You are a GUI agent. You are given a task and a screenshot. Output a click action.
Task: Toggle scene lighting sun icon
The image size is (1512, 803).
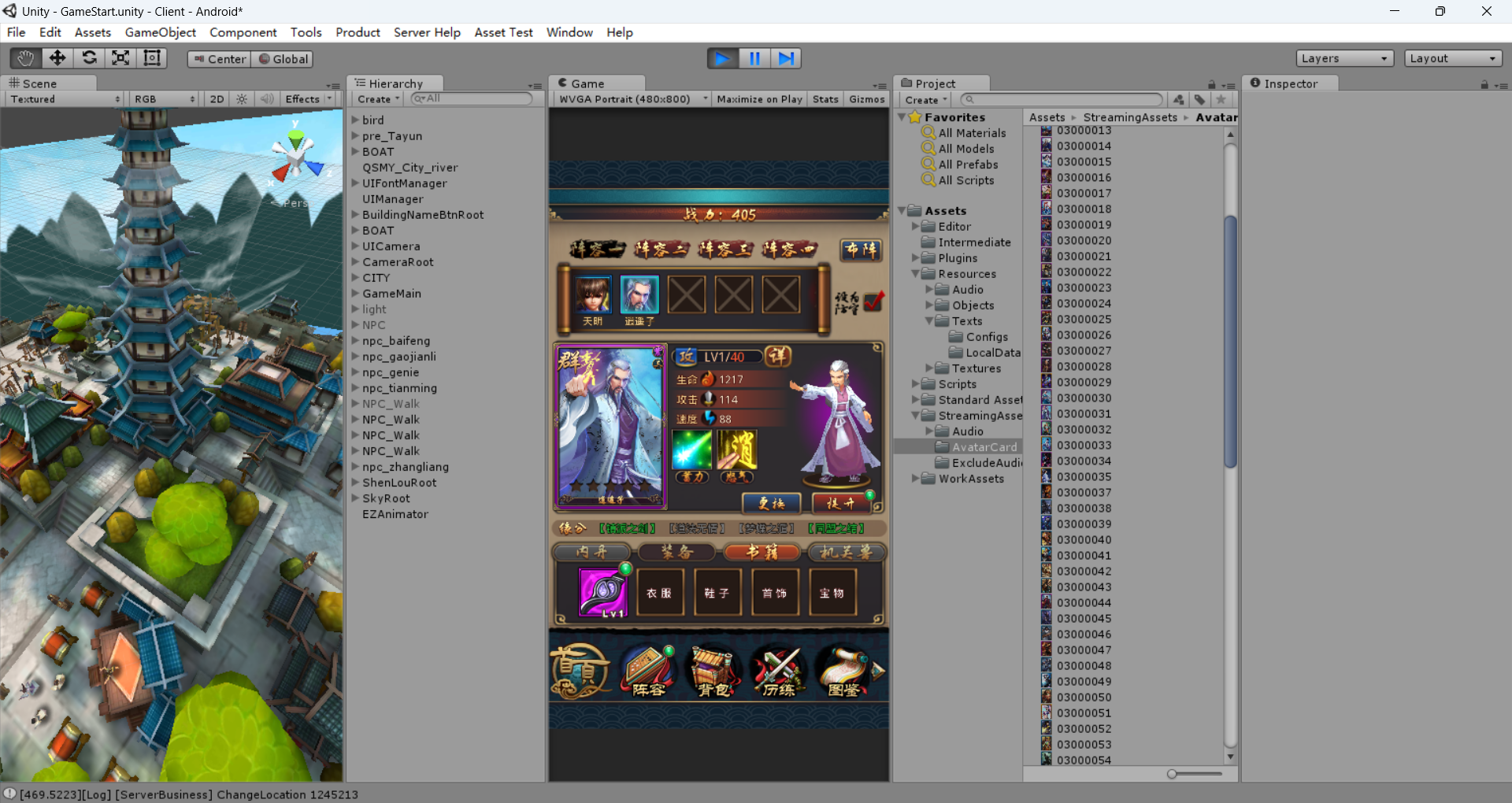242,99
